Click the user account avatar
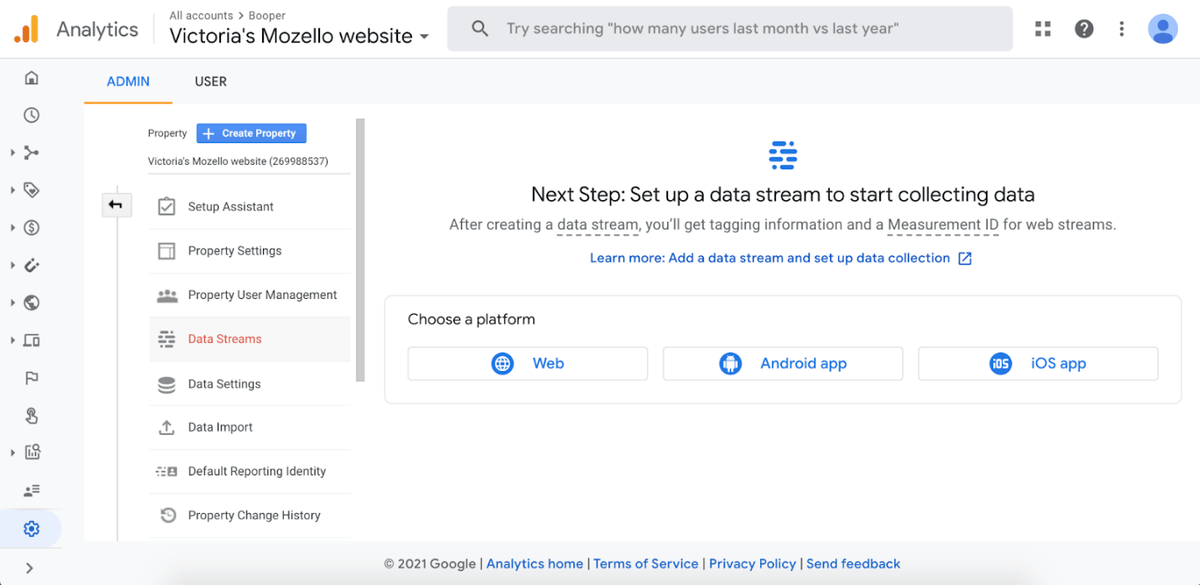This screenshot has width=1200, height=585. tap(1162, 29)
